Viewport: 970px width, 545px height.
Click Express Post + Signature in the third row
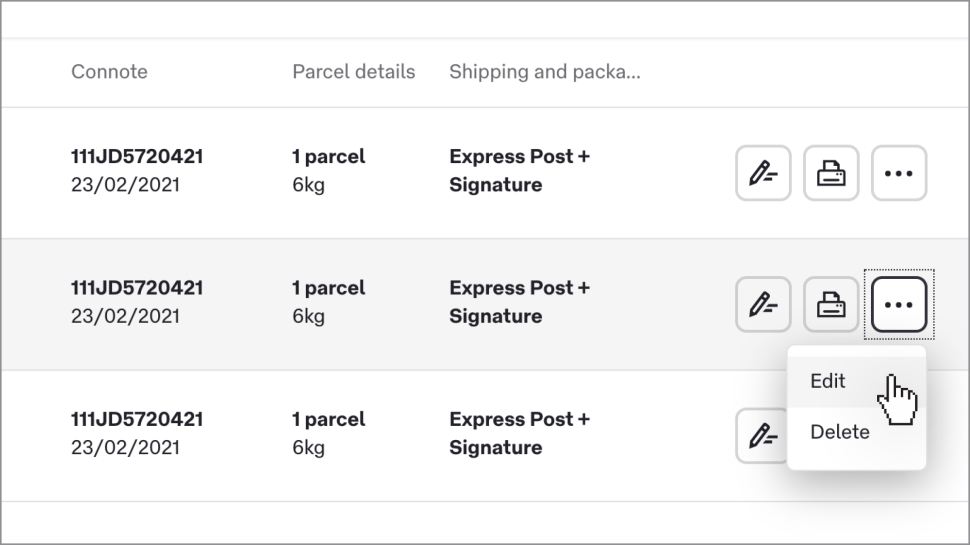pyautogui.click(x=519, y=433)
